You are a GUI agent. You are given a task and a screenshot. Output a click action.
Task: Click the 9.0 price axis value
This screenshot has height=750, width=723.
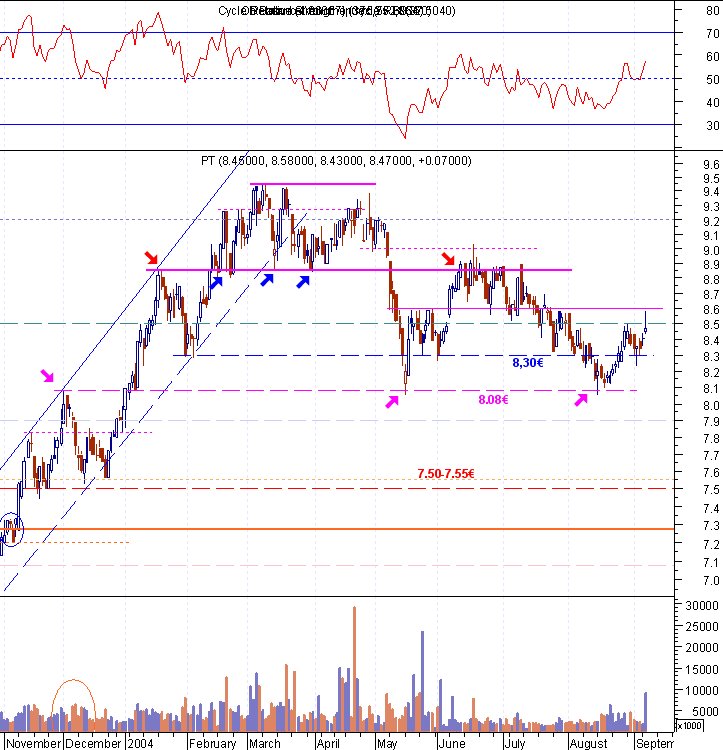pos(711,251)
